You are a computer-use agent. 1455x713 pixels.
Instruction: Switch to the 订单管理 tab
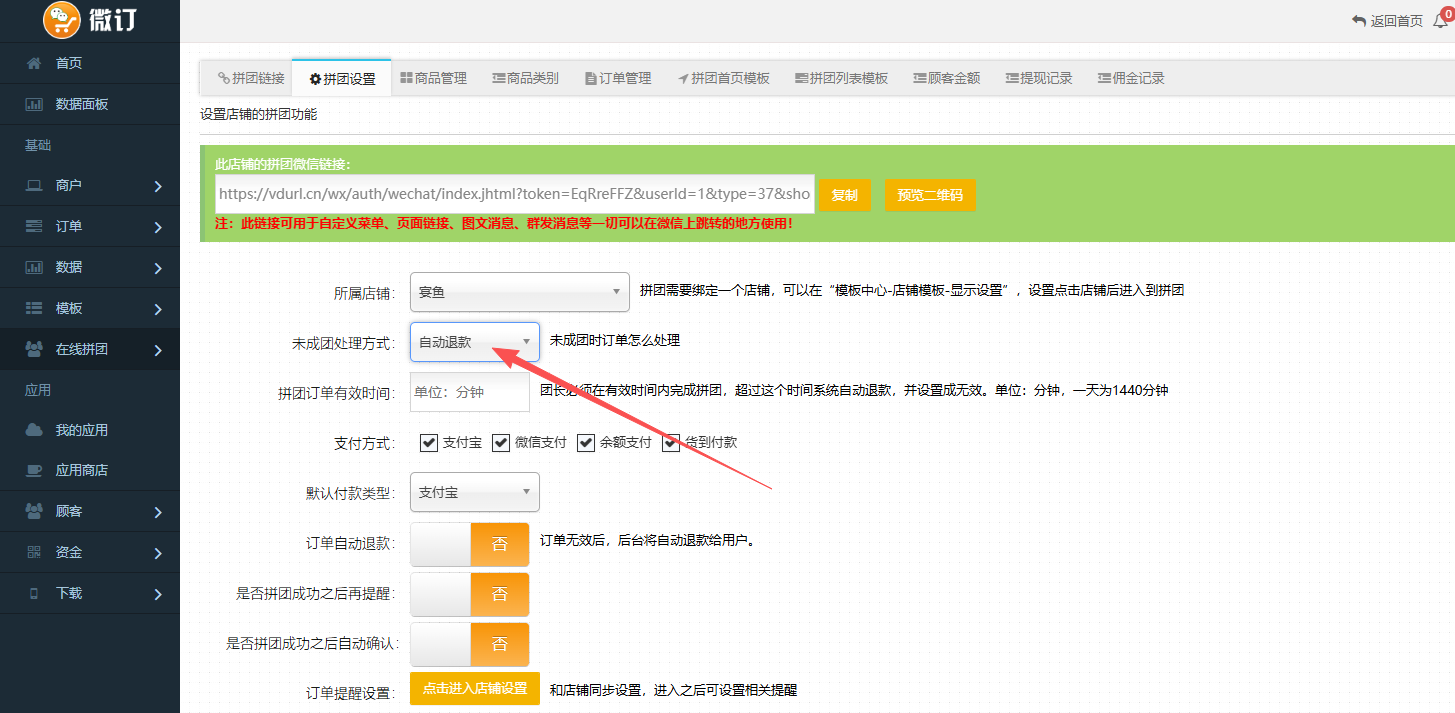coord(618,78)
